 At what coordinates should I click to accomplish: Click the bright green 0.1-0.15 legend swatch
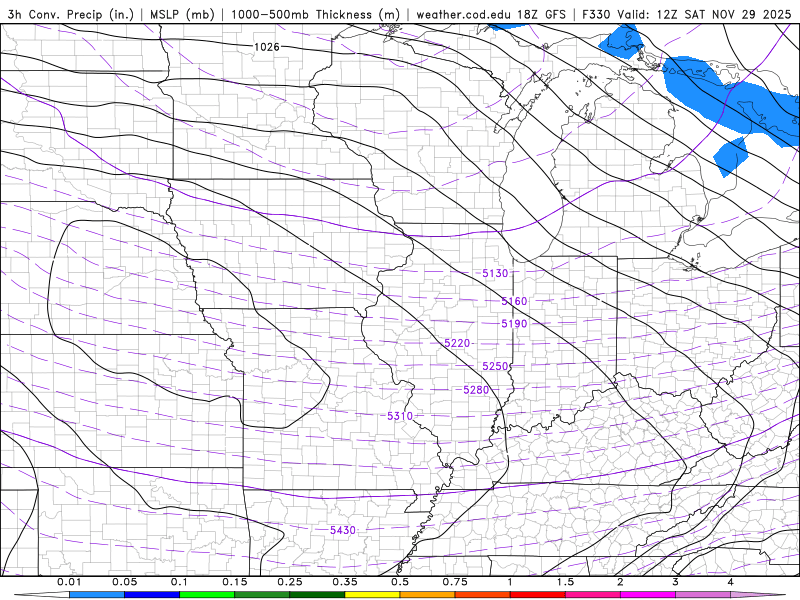(x=207, y=595)
